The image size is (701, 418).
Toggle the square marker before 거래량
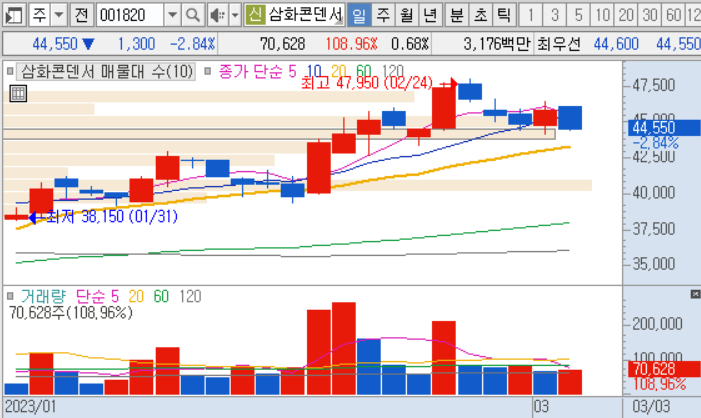click(10, 296)
